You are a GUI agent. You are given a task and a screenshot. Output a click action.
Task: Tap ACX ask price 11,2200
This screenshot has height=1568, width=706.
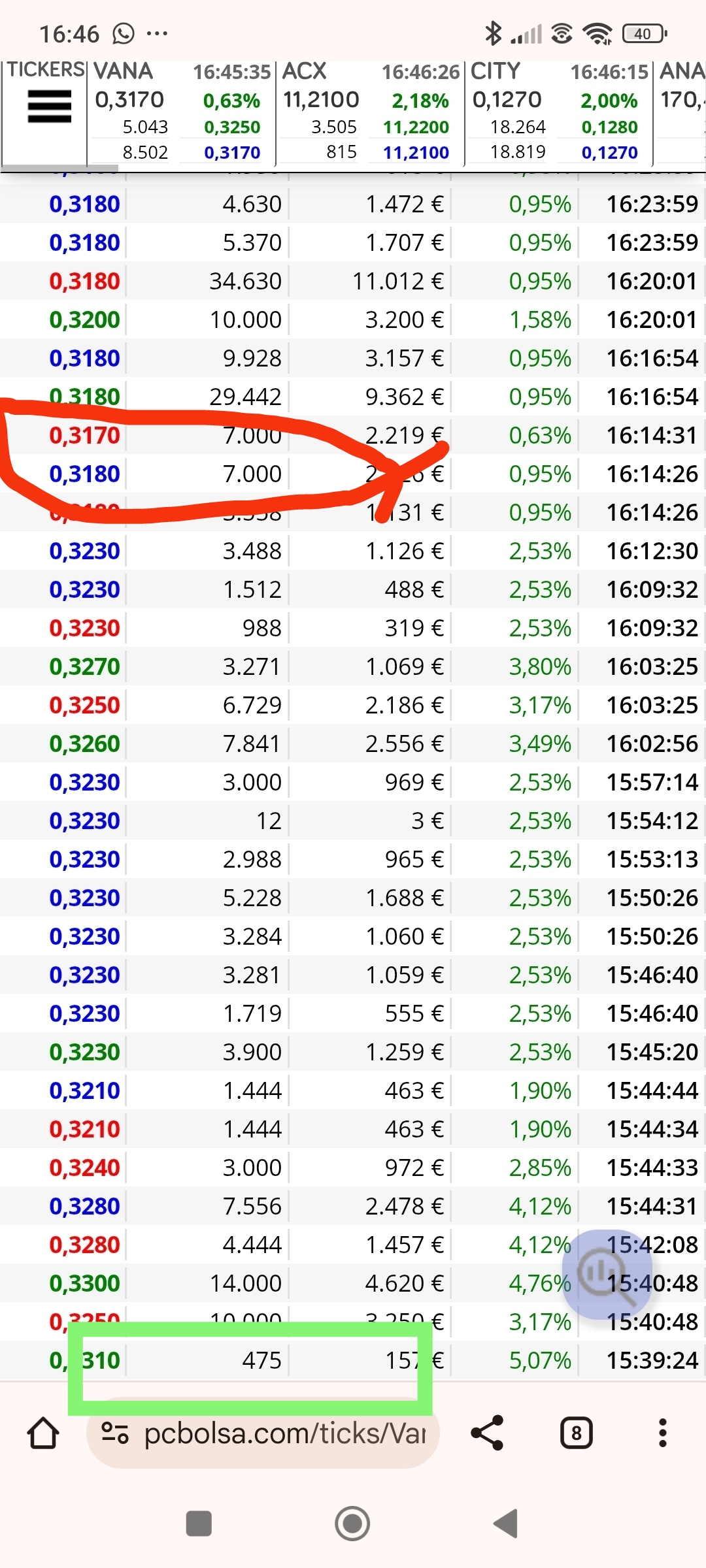(x=416, y=127)
